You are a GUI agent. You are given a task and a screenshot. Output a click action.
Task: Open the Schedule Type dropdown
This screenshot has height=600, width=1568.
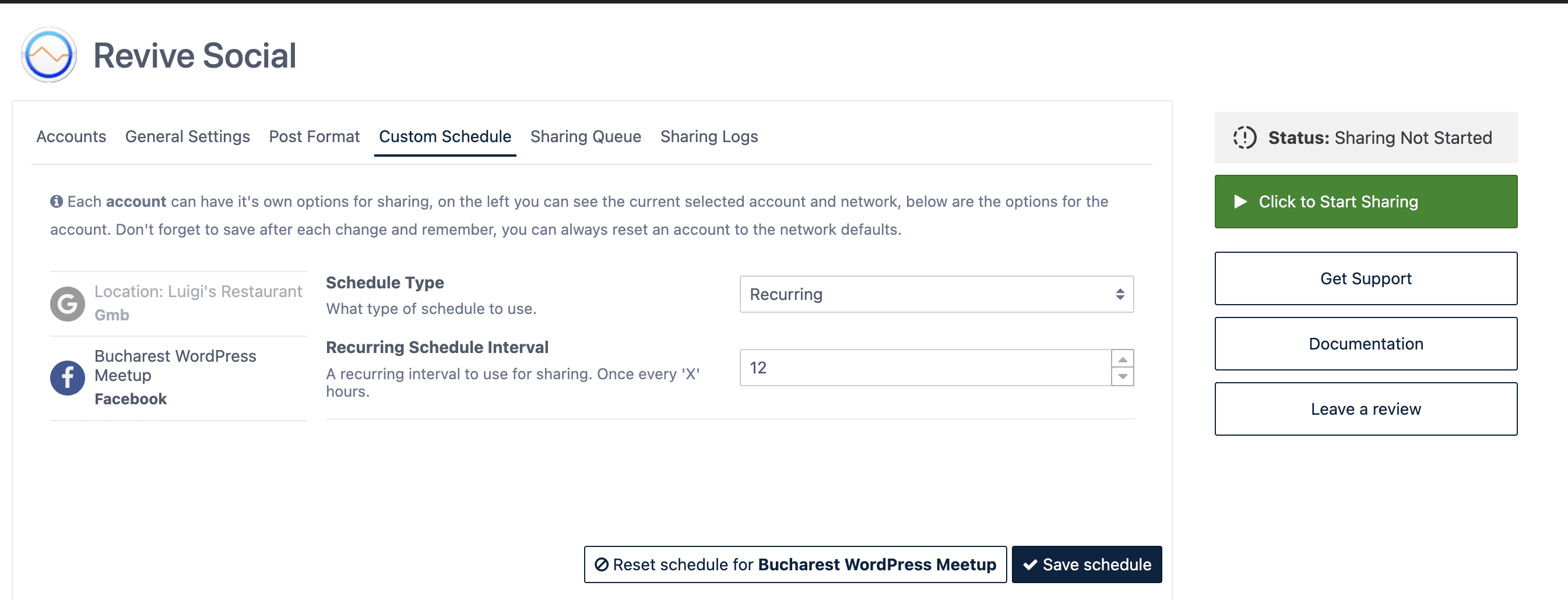click(936, 295)
